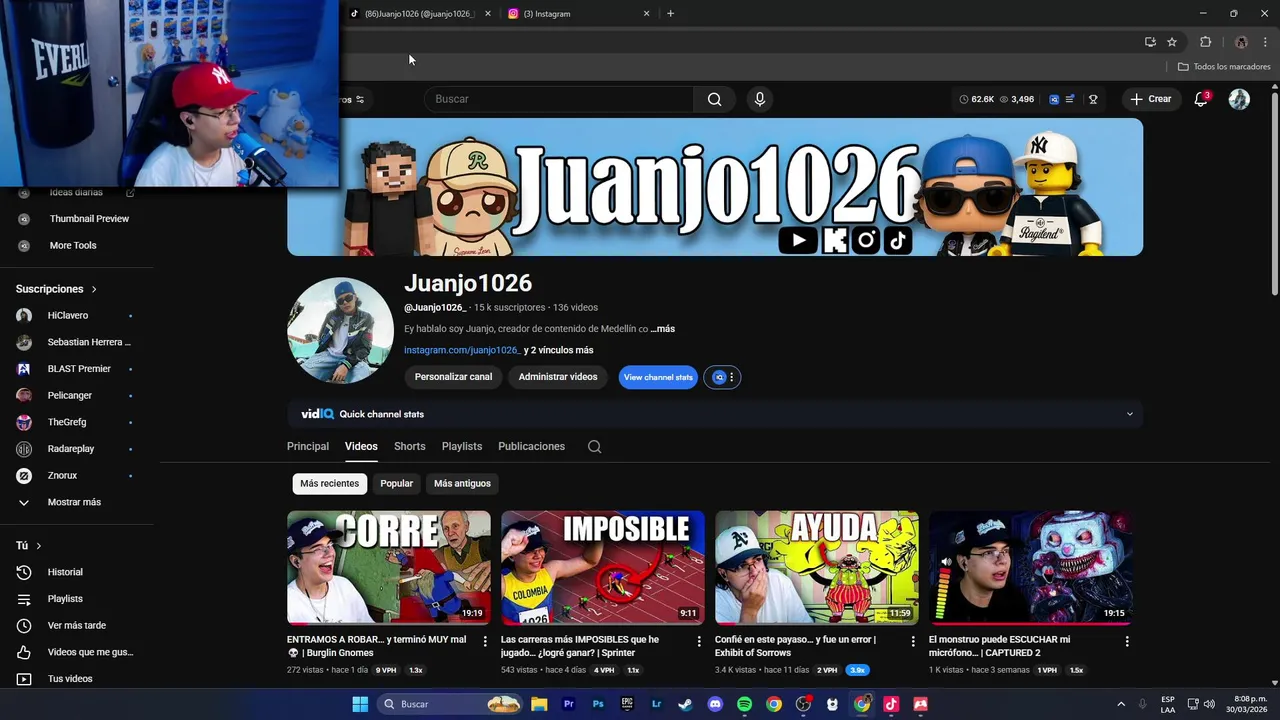The width and height of the screenshot is (1280, 720).
Task: Click the YouTube search magnifier button
Action: [x=714, y=99]
